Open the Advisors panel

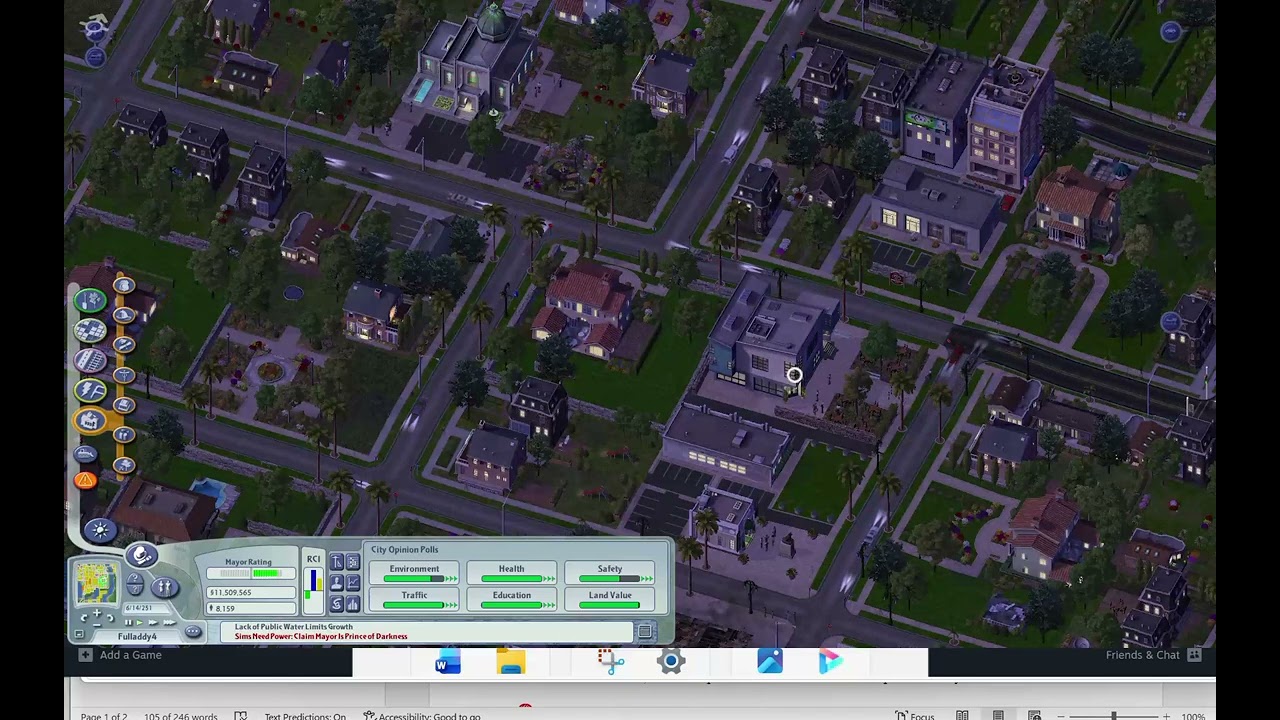pos(165,586)
